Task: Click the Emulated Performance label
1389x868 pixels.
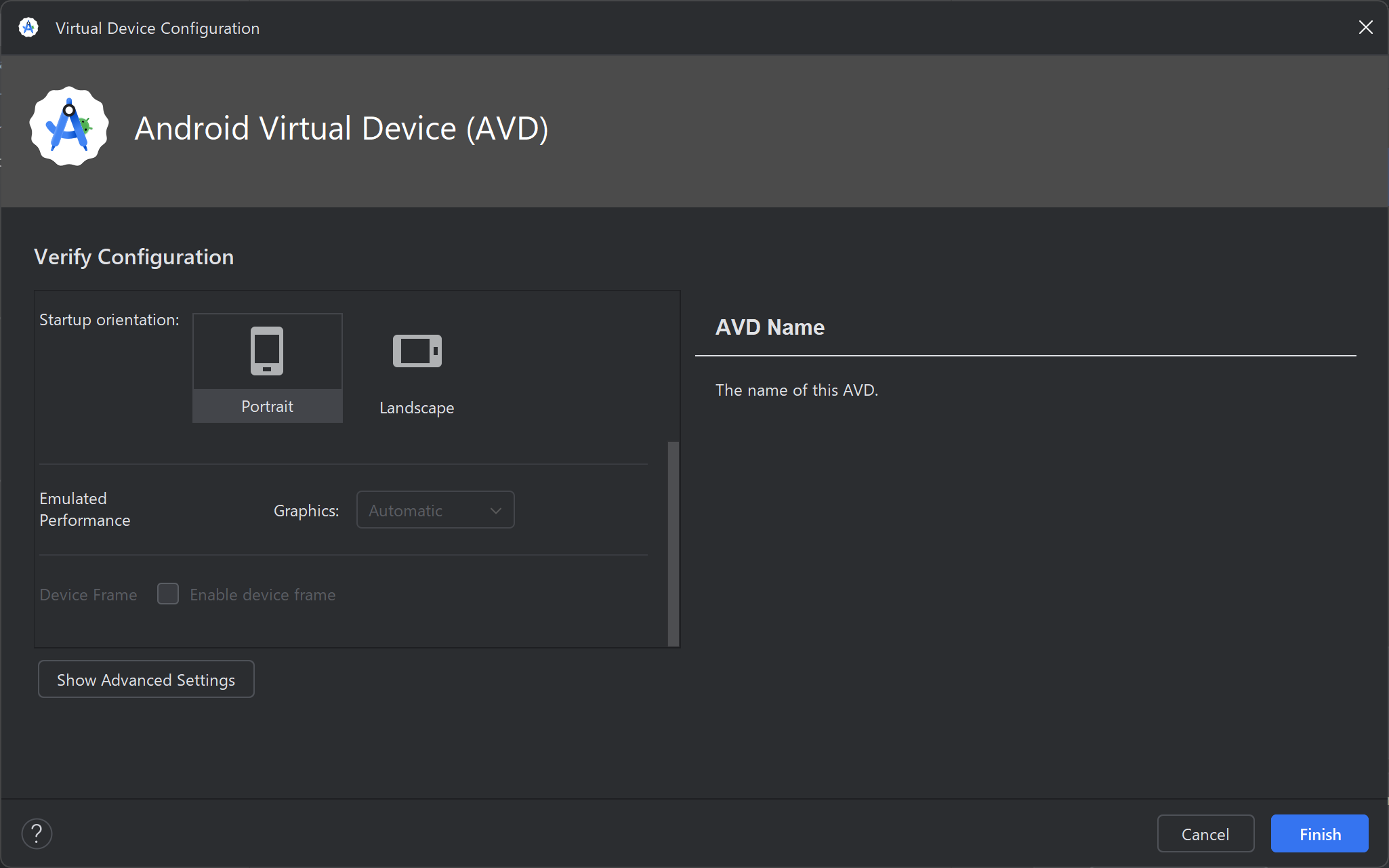Action: (x=85, y=510)
